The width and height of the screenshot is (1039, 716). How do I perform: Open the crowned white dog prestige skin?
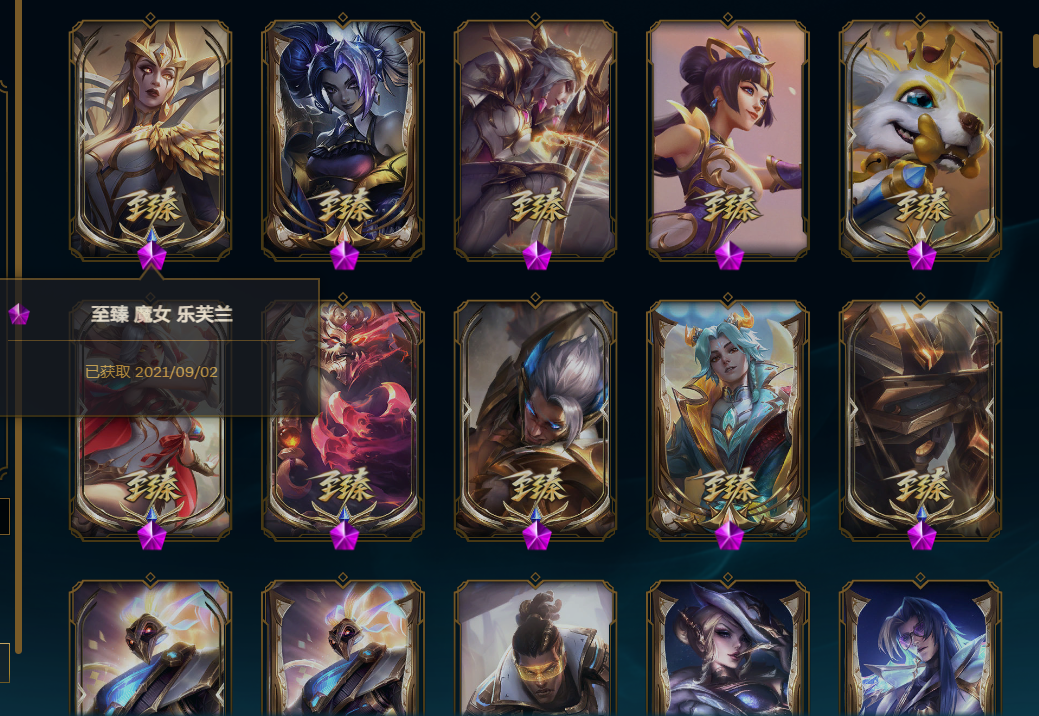(920, 139)
